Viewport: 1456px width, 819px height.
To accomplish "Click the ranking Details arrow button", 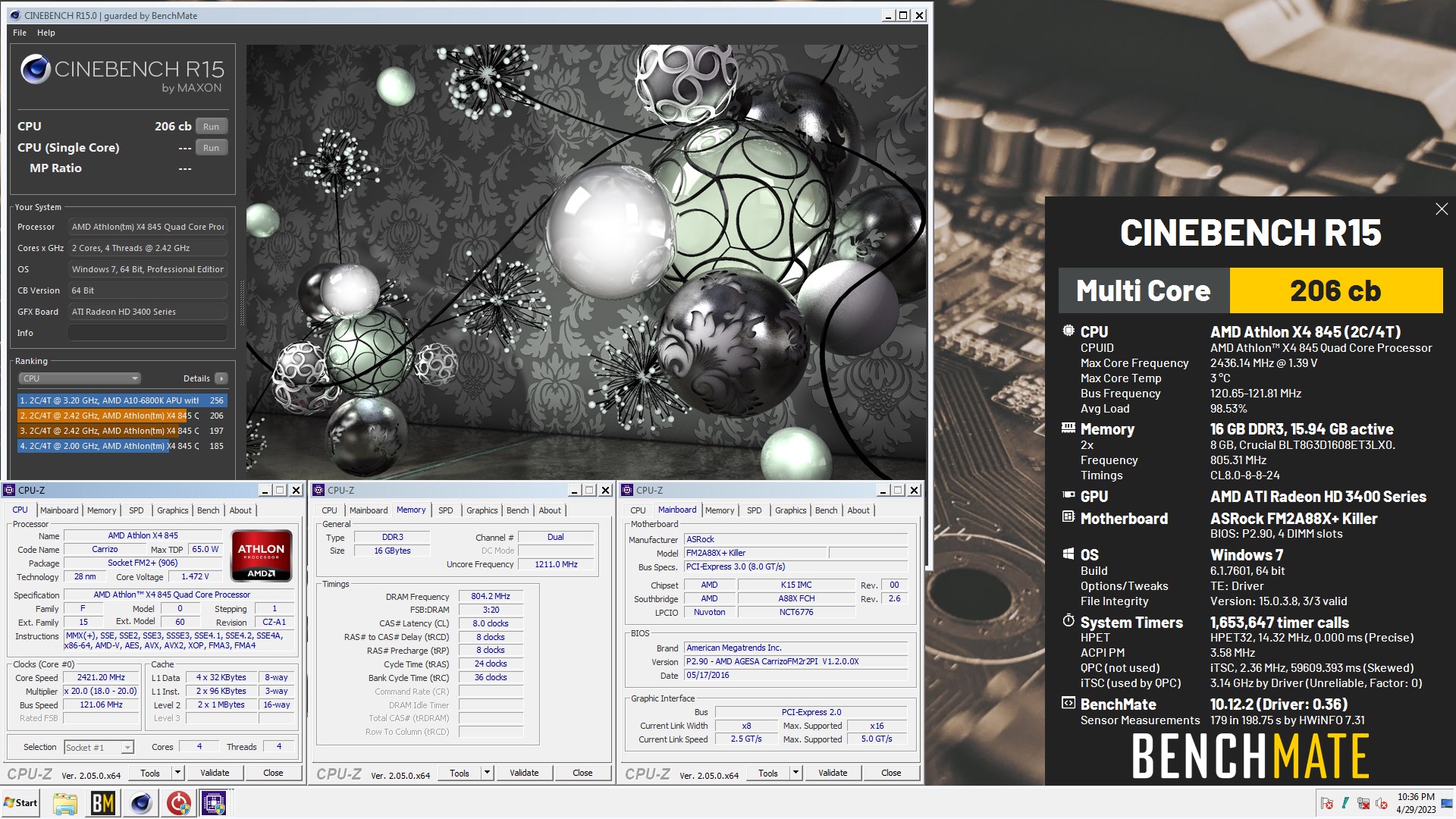I will tap(221, 378).
